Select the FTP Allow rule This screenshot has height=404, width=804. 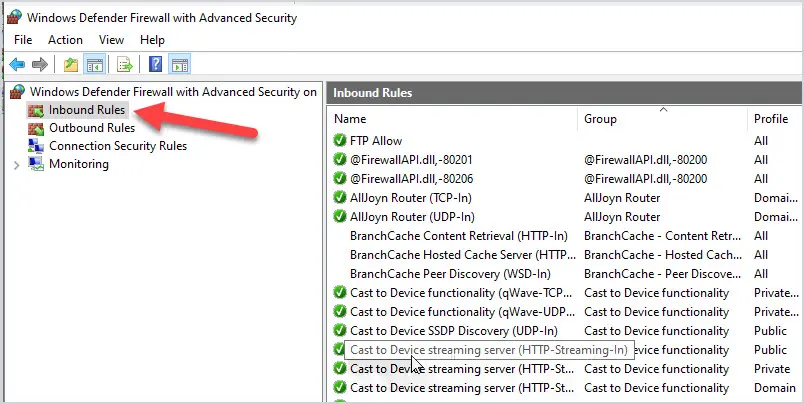point(376,140)
